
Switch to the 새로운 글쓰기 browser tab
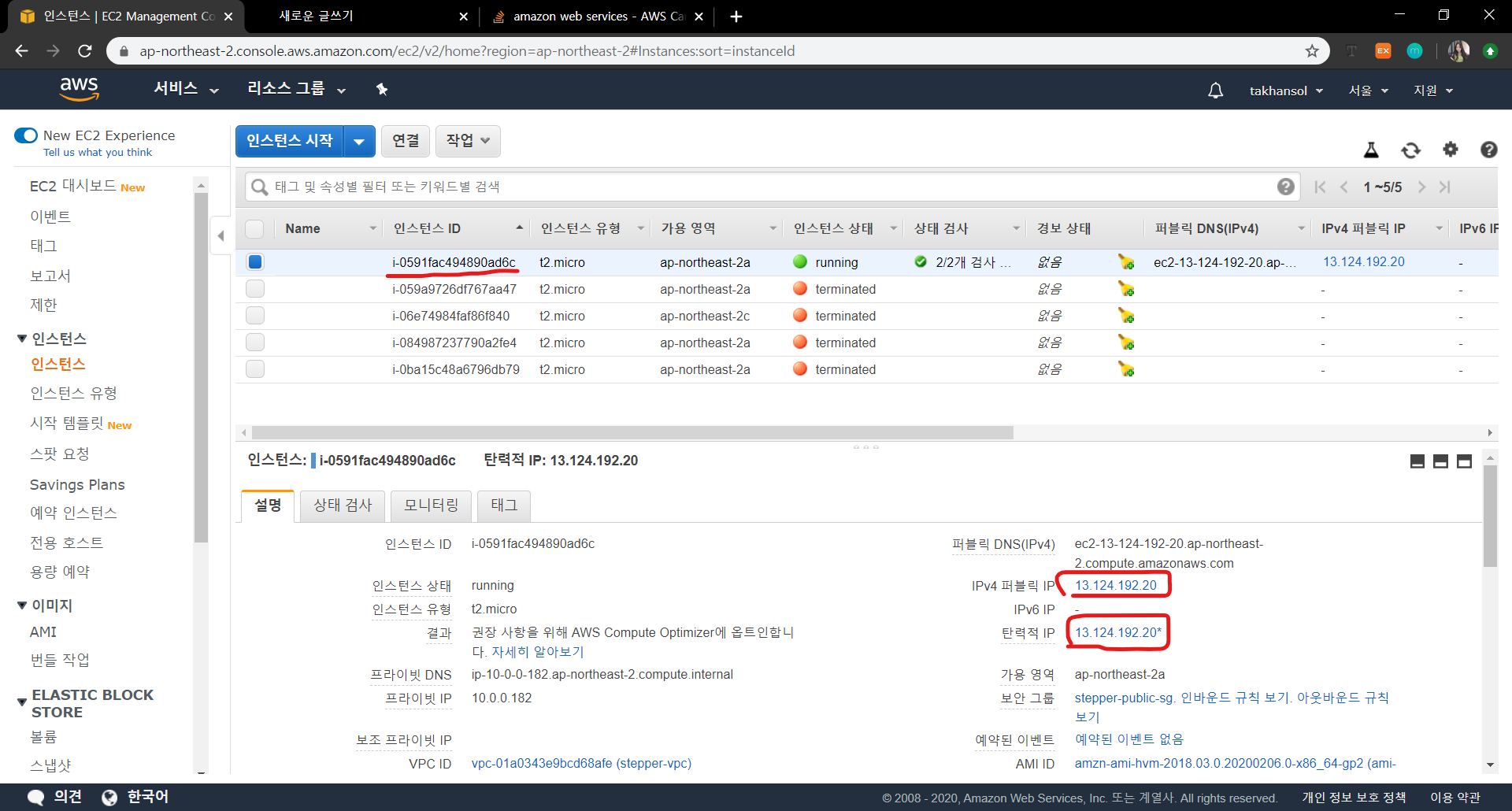click(362, 17)
